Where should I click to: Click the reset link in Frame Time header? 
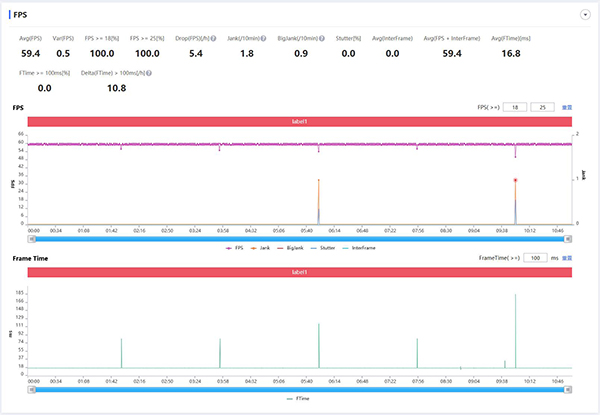point(567,258)
